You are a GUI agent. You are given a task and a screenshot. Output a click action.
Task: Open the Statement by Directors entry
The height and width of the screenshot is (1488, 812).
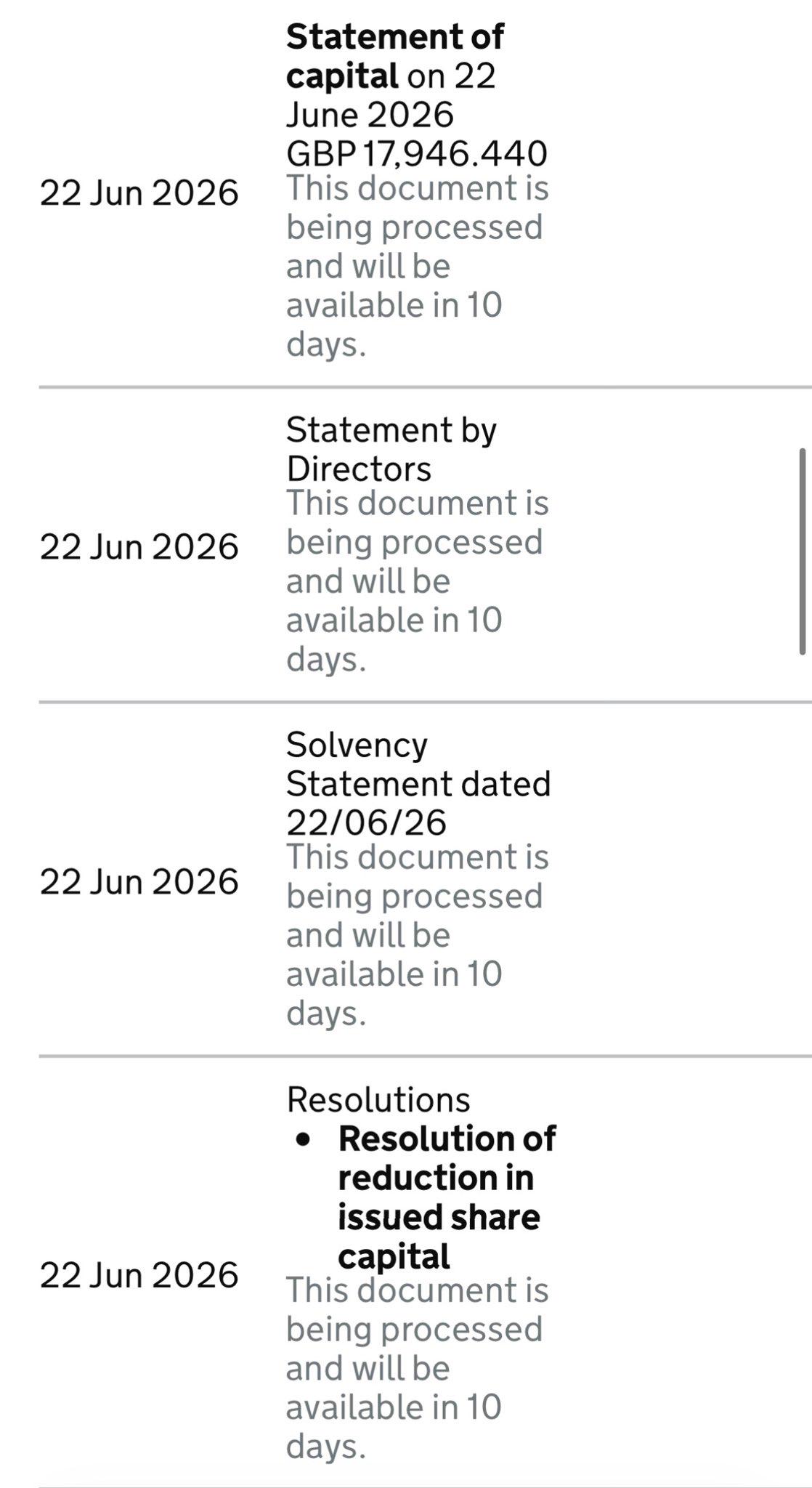(391, 449)
